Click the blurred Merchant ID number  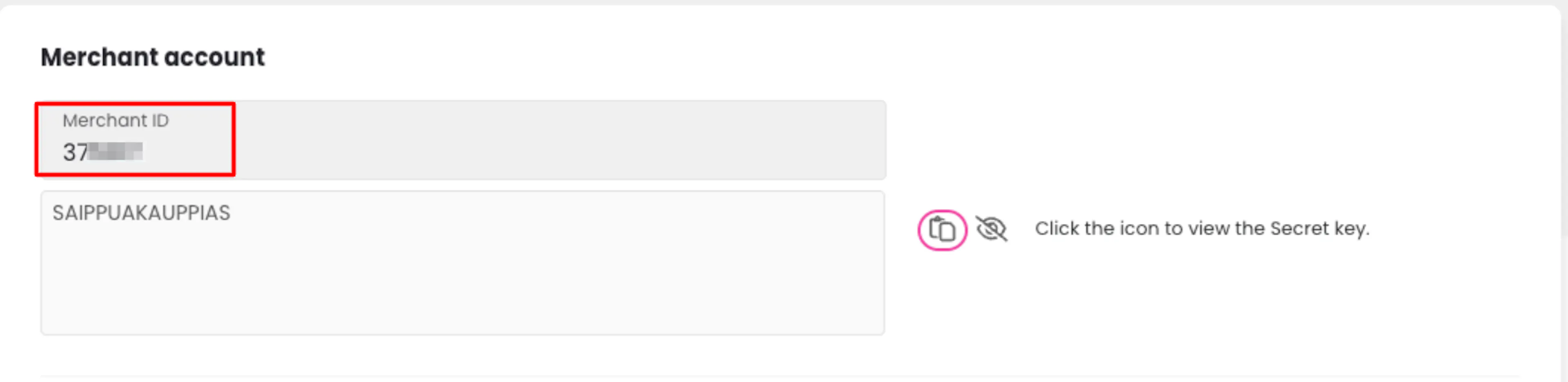click(x=116, y=152)
